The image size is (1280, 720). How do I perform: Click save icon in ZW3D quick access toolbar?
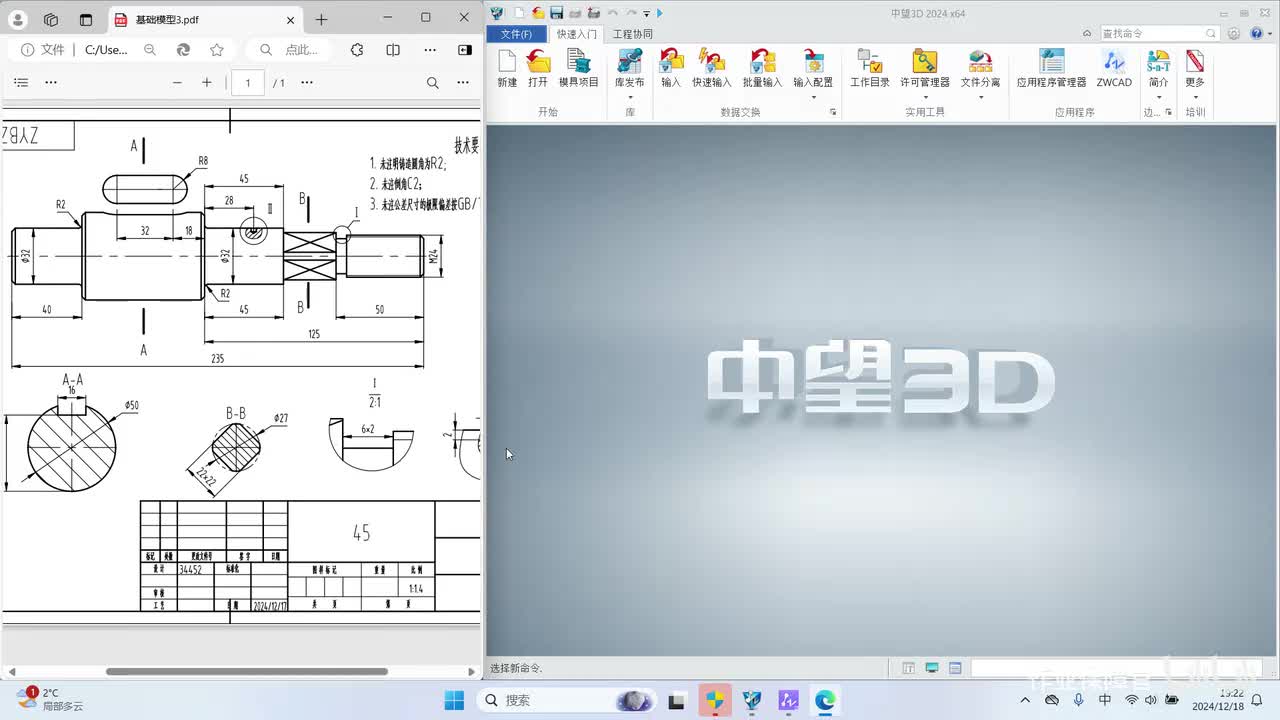tap(557, 13)
